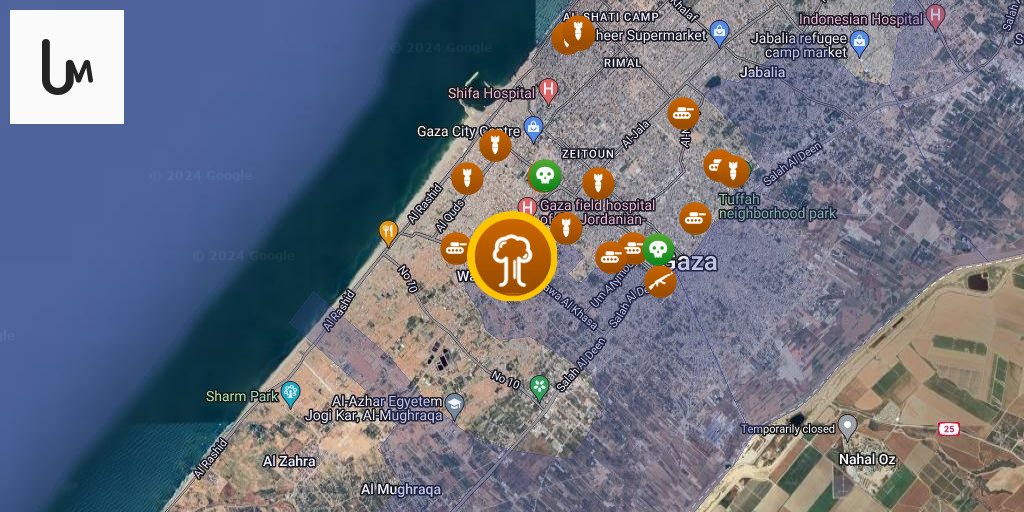1024x512 pixels.
Task: Click the Gaza City Centre shopping pin
Action: click(x=534, y=129)
